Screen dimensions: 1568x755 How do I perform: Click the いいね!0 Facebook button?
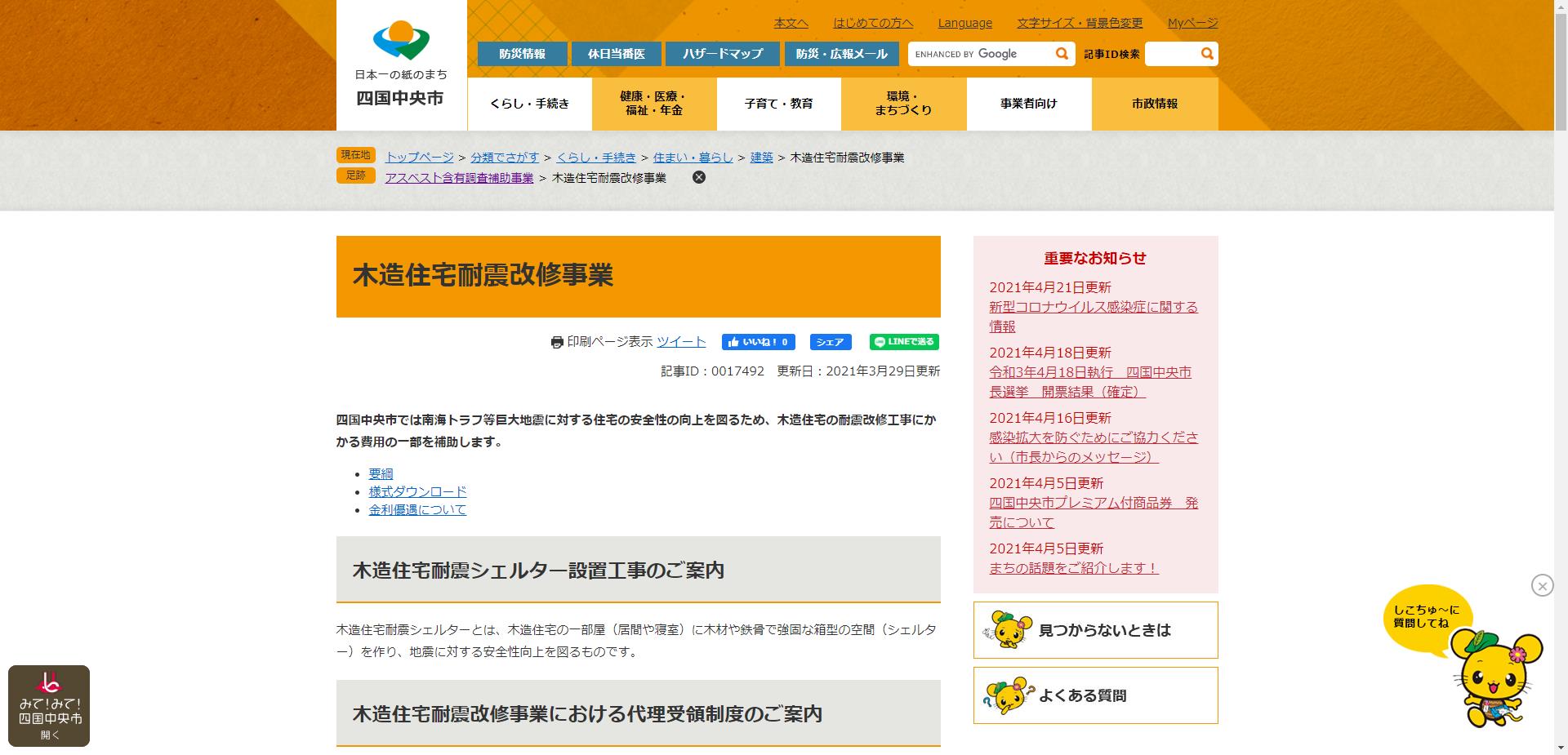click(x=758, y=342)
